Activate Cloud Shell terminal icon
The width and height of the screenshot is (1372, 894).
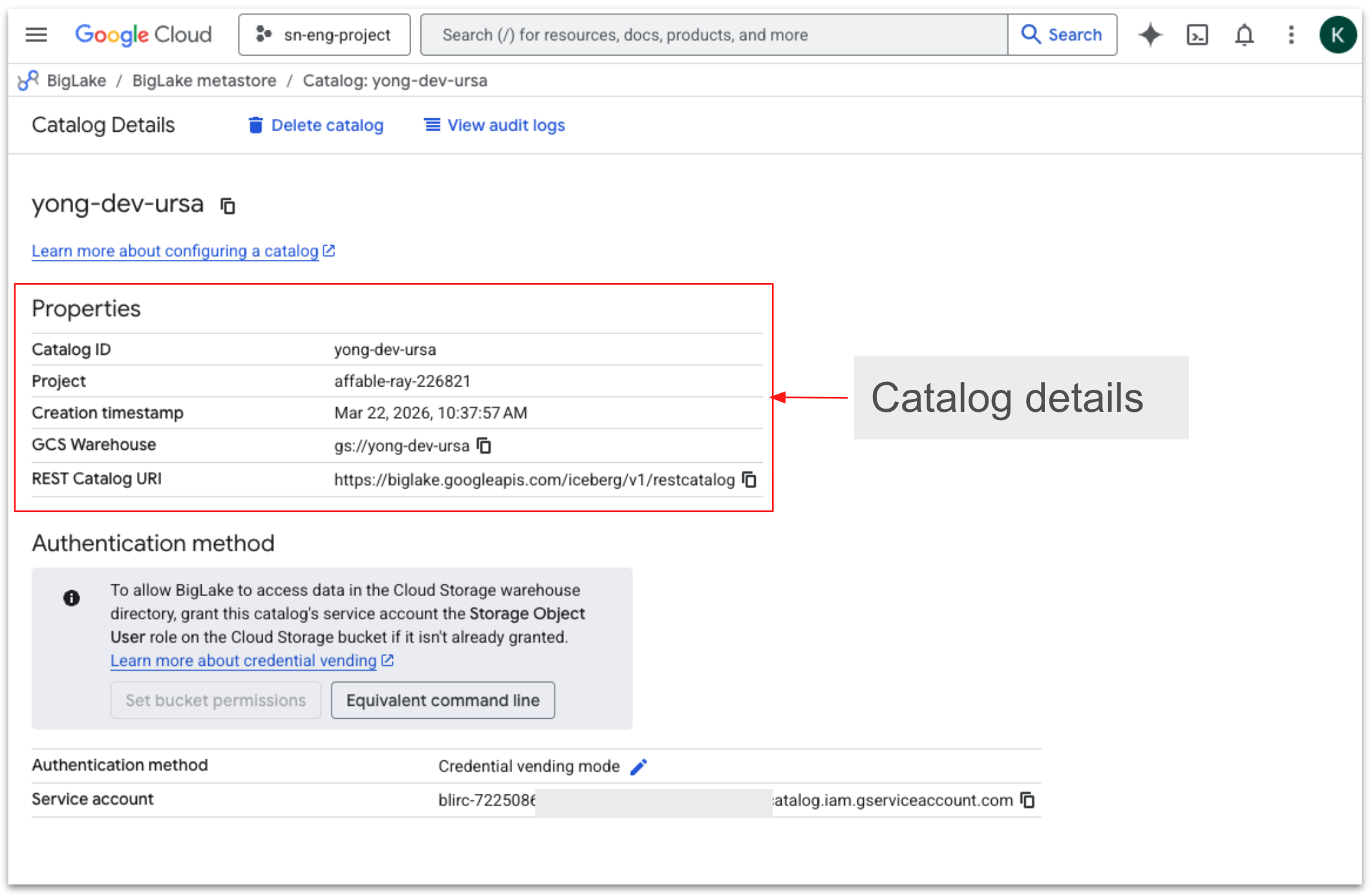coord(1197,34)
